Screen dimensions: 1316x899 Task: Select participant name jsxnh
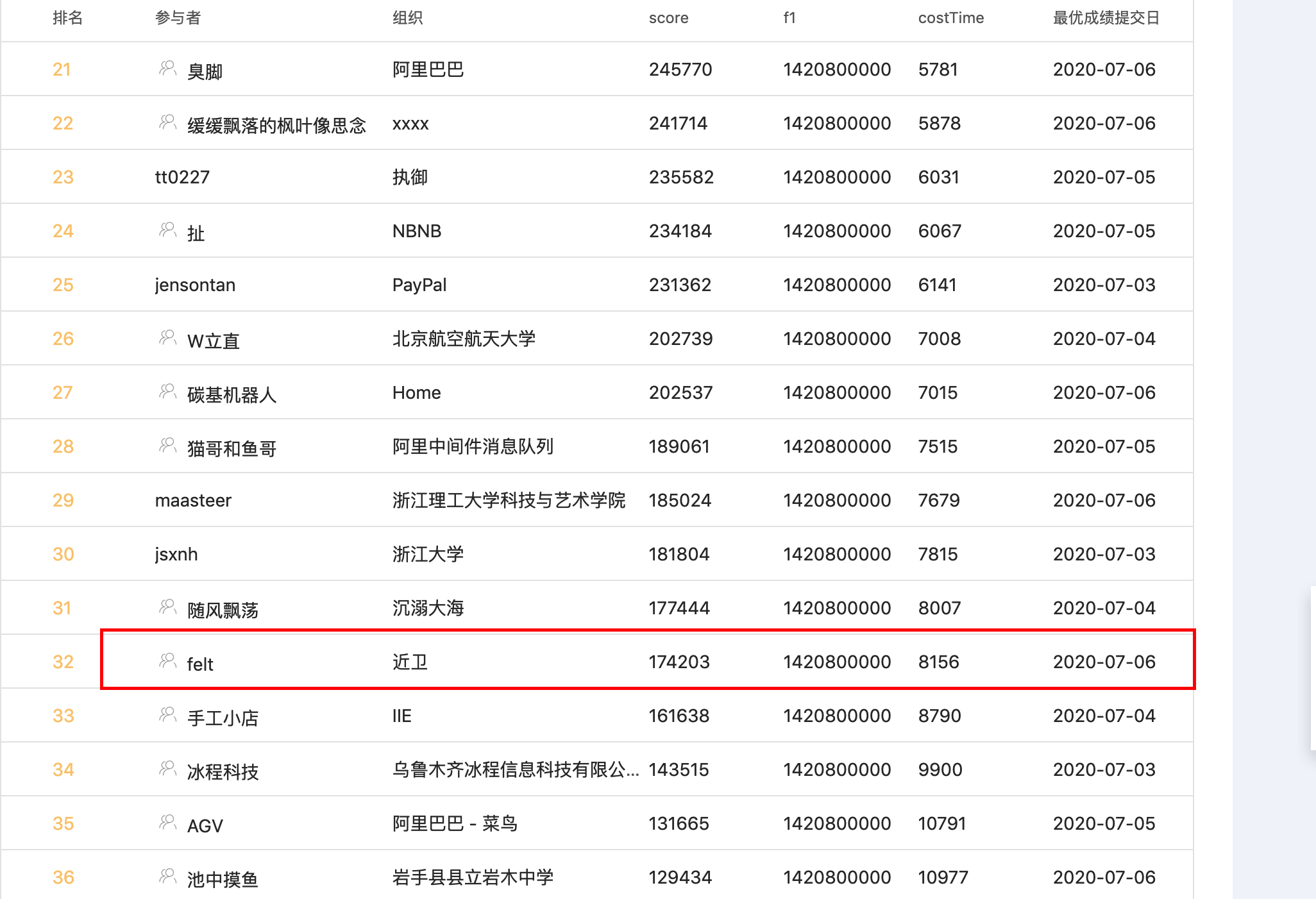coord(176,554)
